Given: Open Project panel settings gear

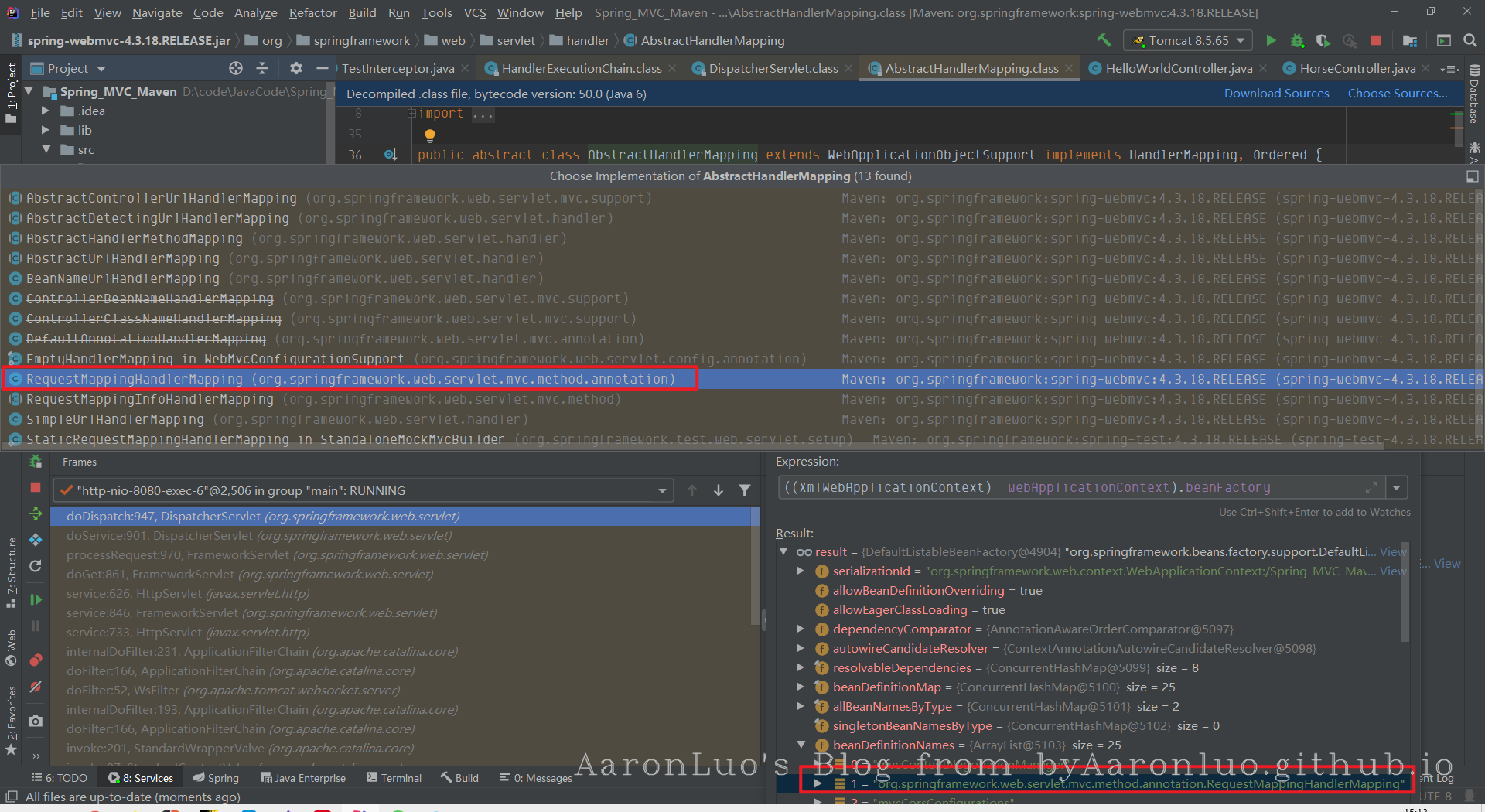Looking at the screenshot, I should (x=296, y=68).
